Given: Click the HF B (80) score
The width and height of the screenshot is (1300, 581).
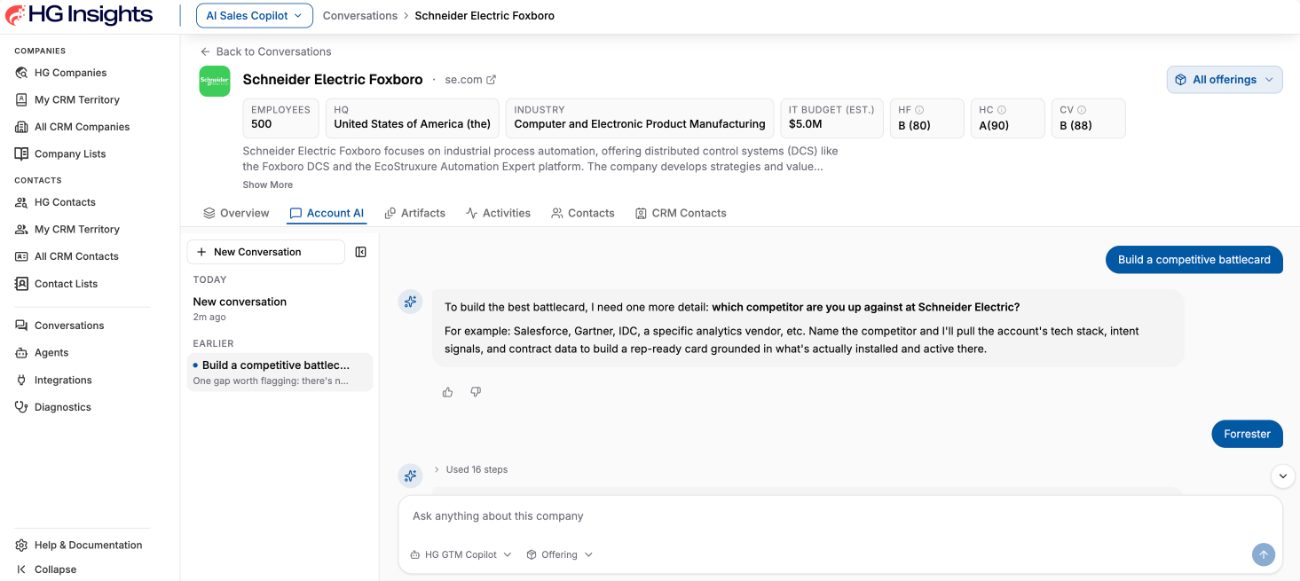Looking at the screenshot, I should pos(915,125).
